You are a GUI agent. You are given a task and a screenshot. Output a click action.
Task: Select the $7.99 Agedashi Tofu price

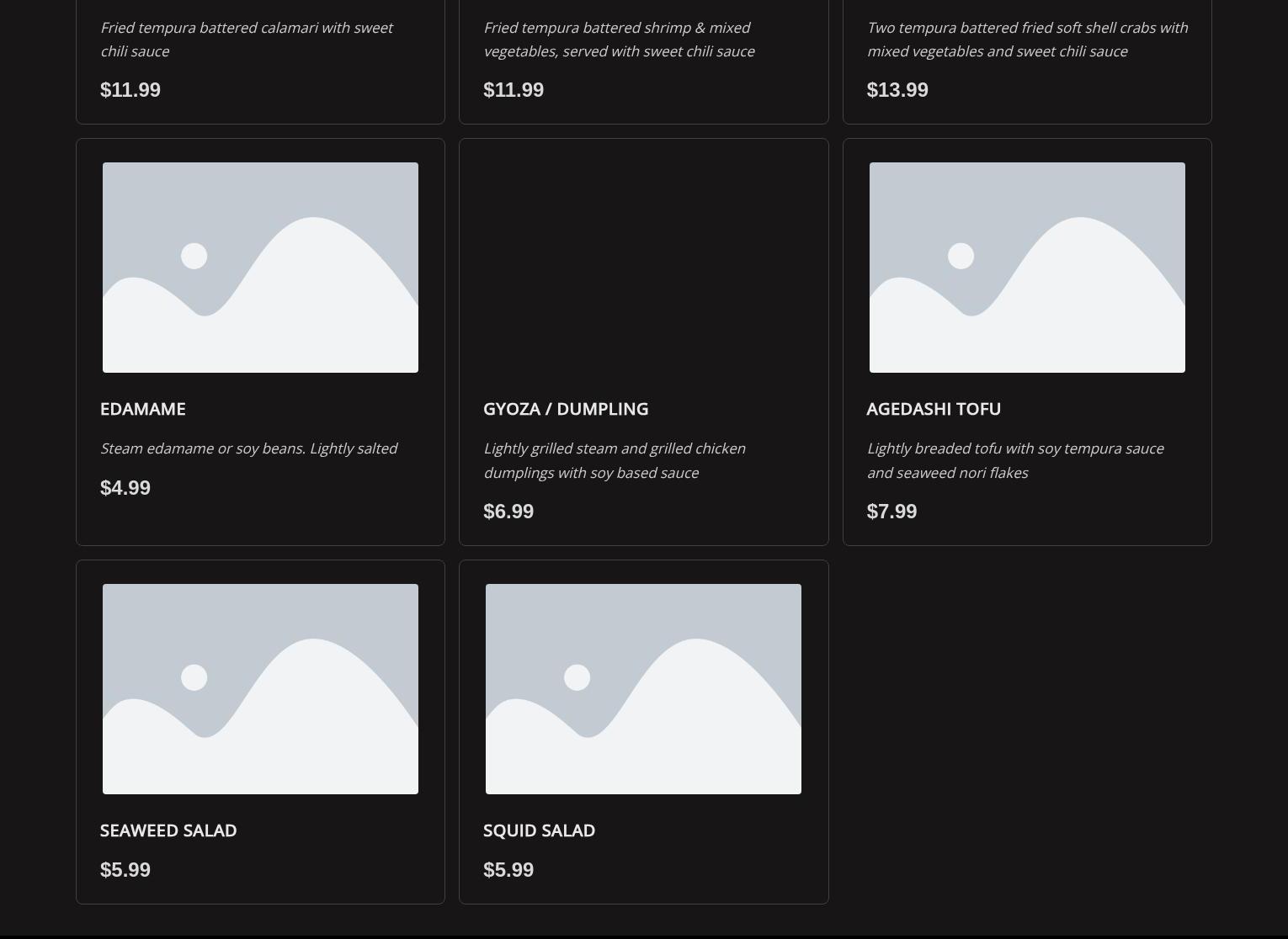[891, 512]
